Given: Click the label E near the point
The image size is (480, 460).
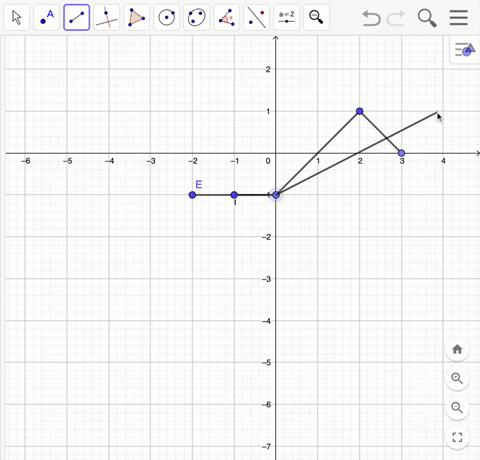Looking at the screenshot, I should tap(199, 184).
